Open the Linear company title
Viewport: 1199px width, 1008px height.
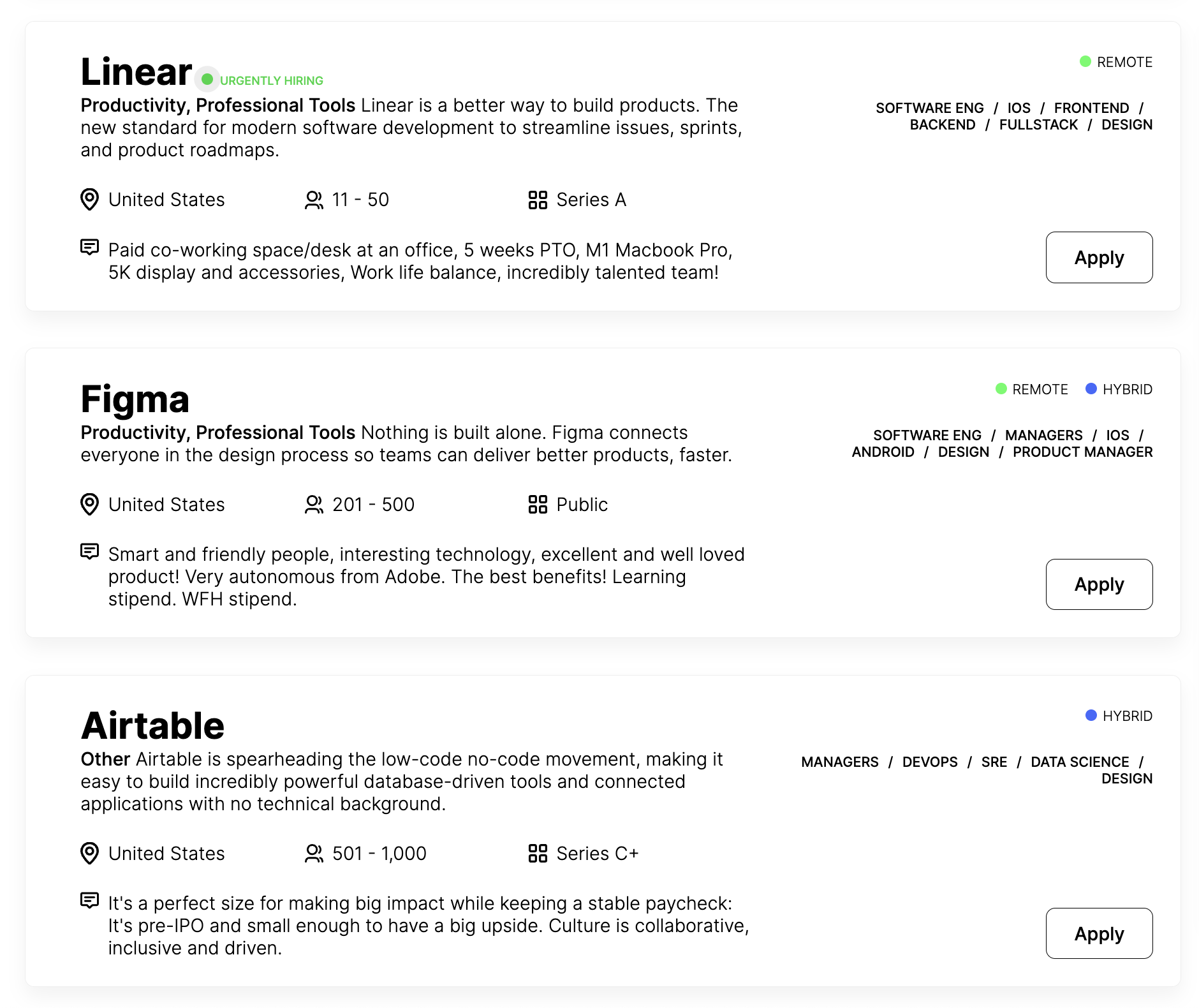(x=136, y=71)
